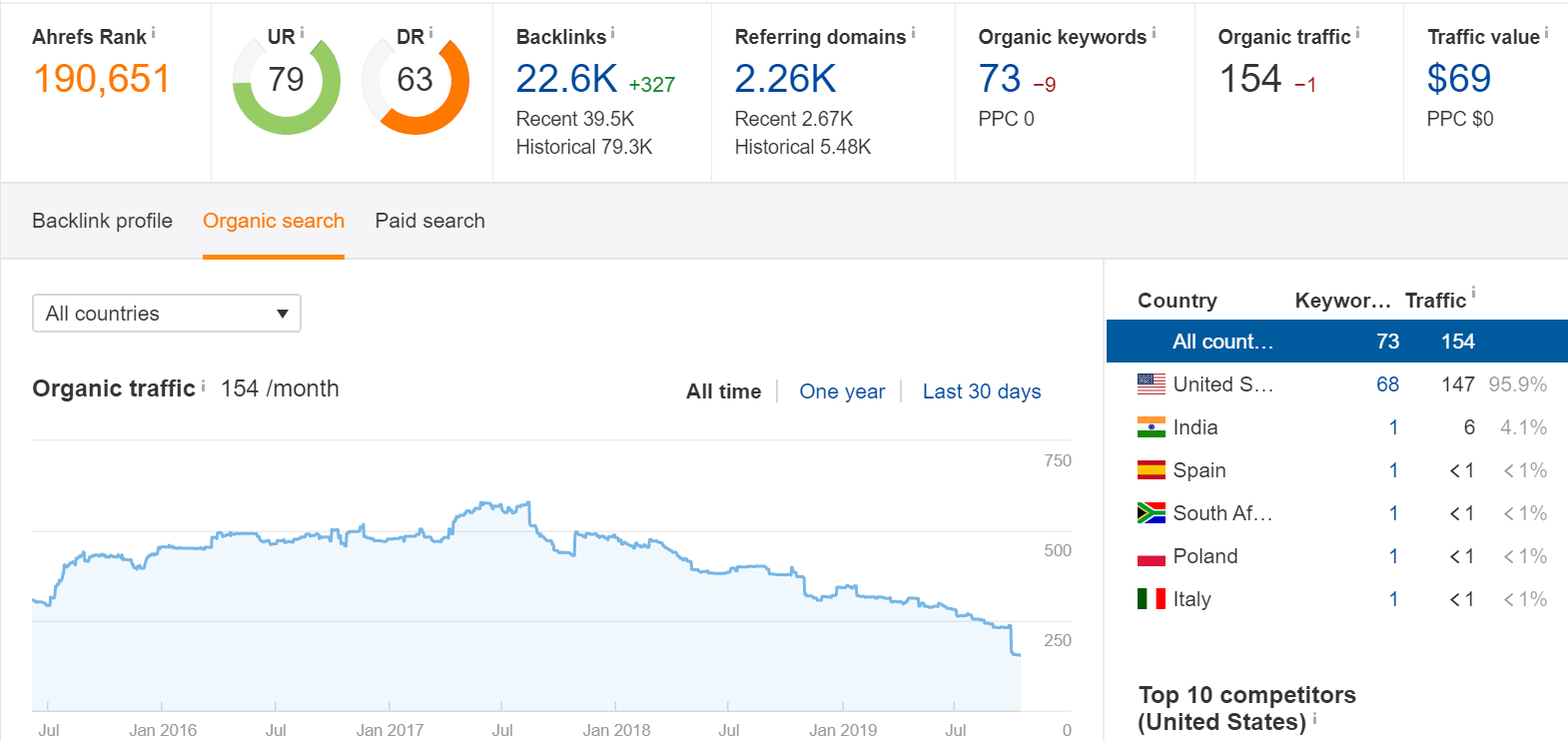Show the One year chart range

[x=842, y=391]
